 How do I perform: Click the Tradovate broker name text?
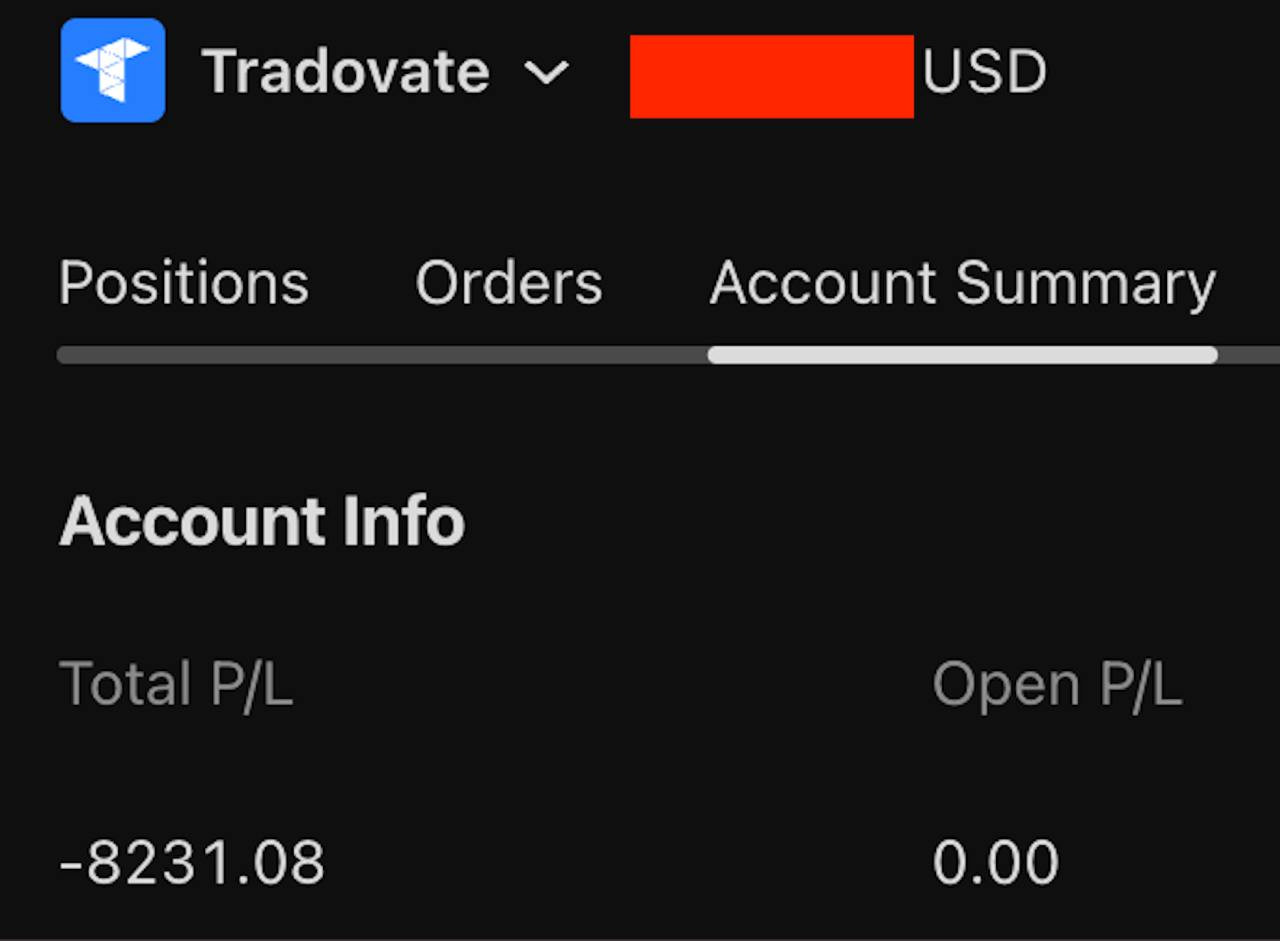pos(346,72)
